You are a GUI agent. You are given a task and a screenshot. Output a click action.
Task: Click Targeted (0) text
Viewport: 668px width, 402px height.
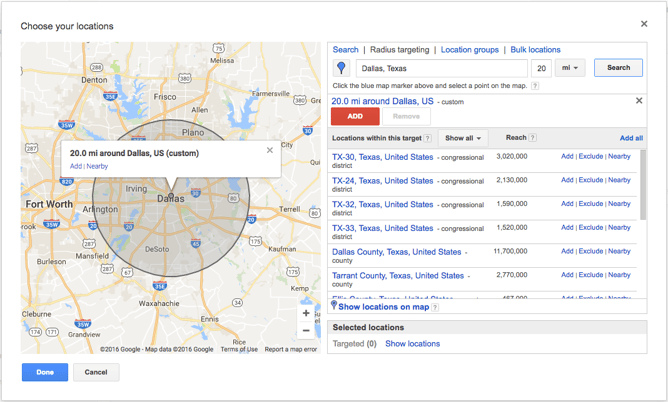[x=354, y=344]
